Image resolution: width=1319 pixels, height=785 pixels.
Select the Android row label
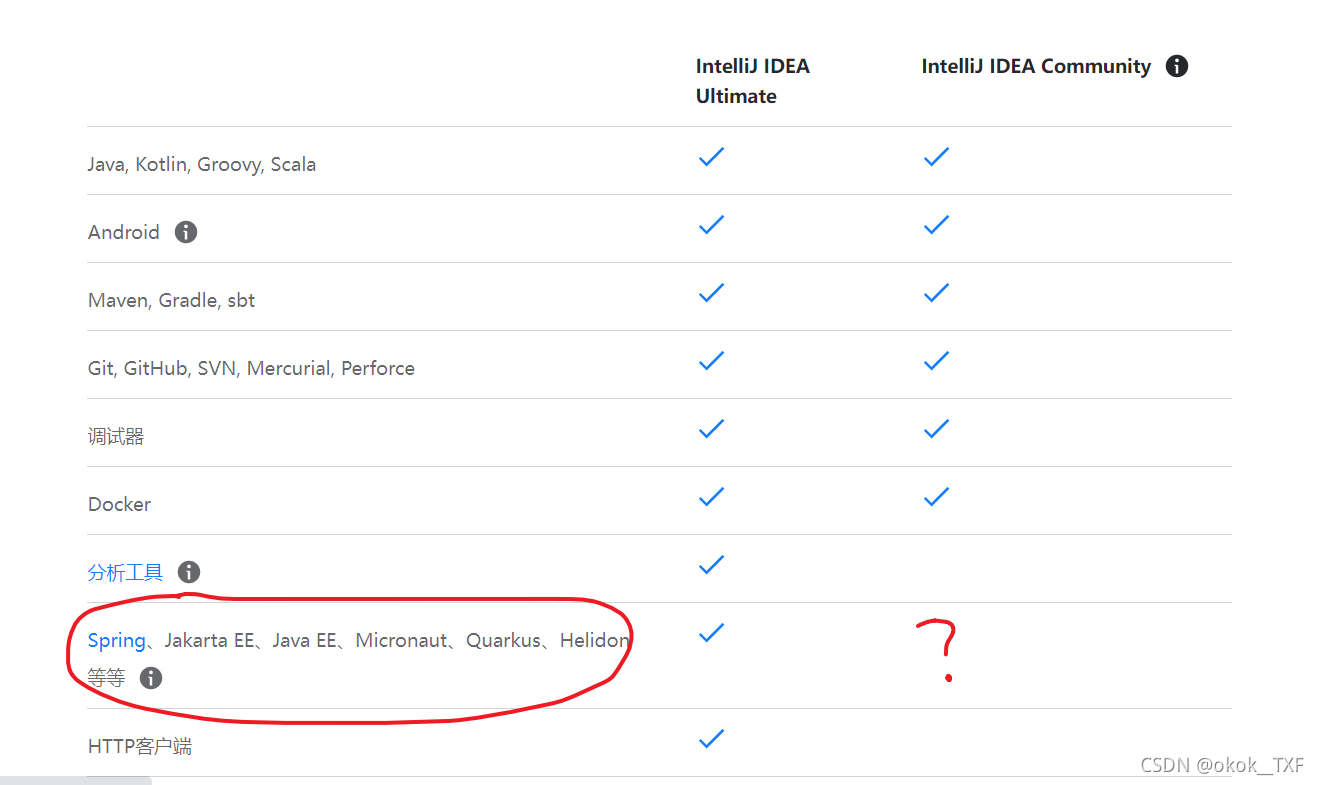(124, 232)
